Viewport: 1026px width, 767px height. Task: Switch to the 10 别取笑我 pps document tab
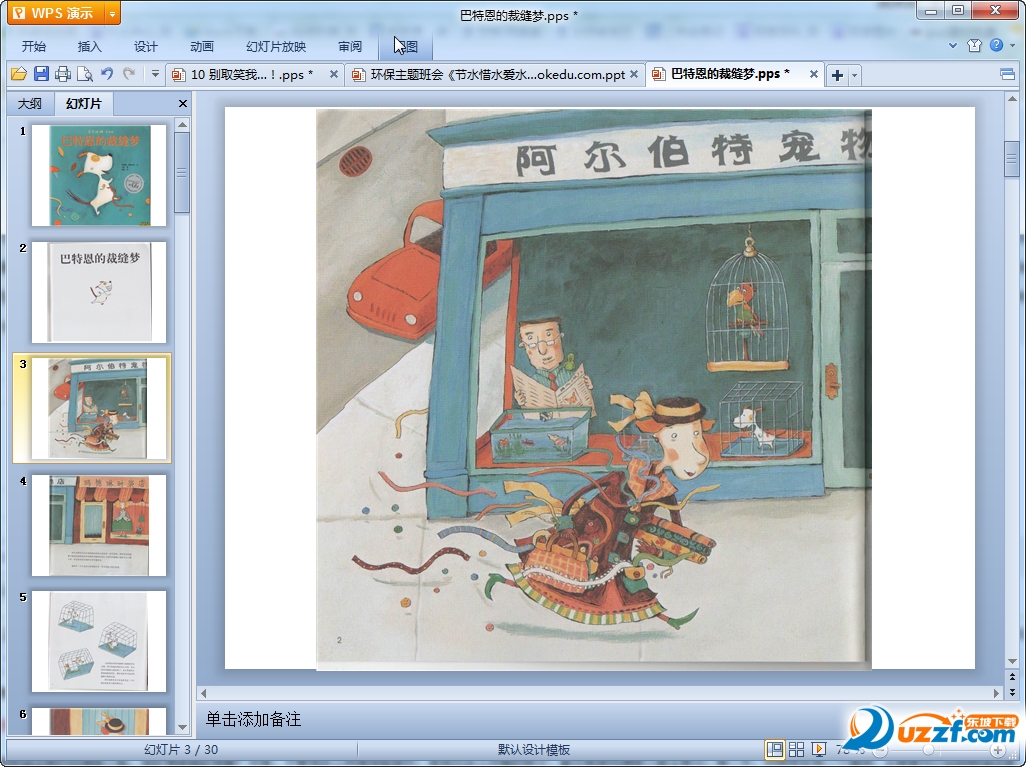251,75
